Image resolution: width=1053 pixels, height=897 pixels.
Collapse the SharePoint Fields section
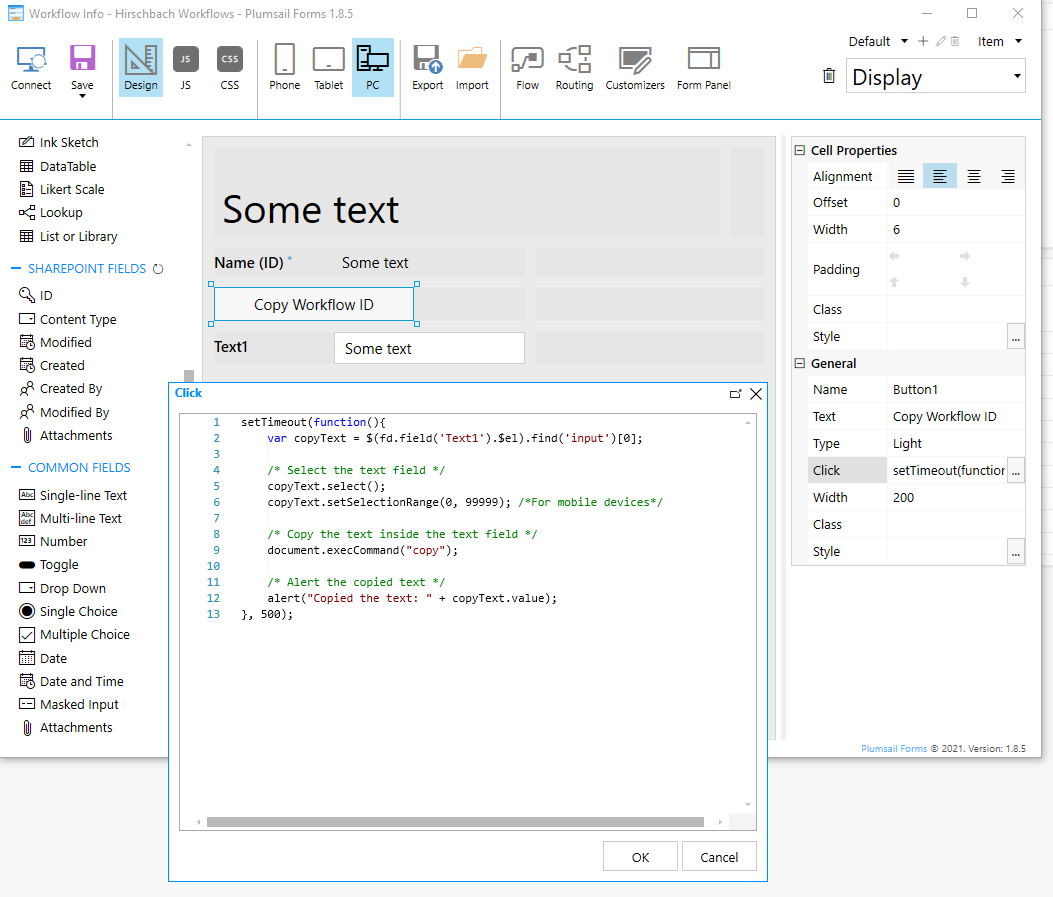(x=18, y=269)
